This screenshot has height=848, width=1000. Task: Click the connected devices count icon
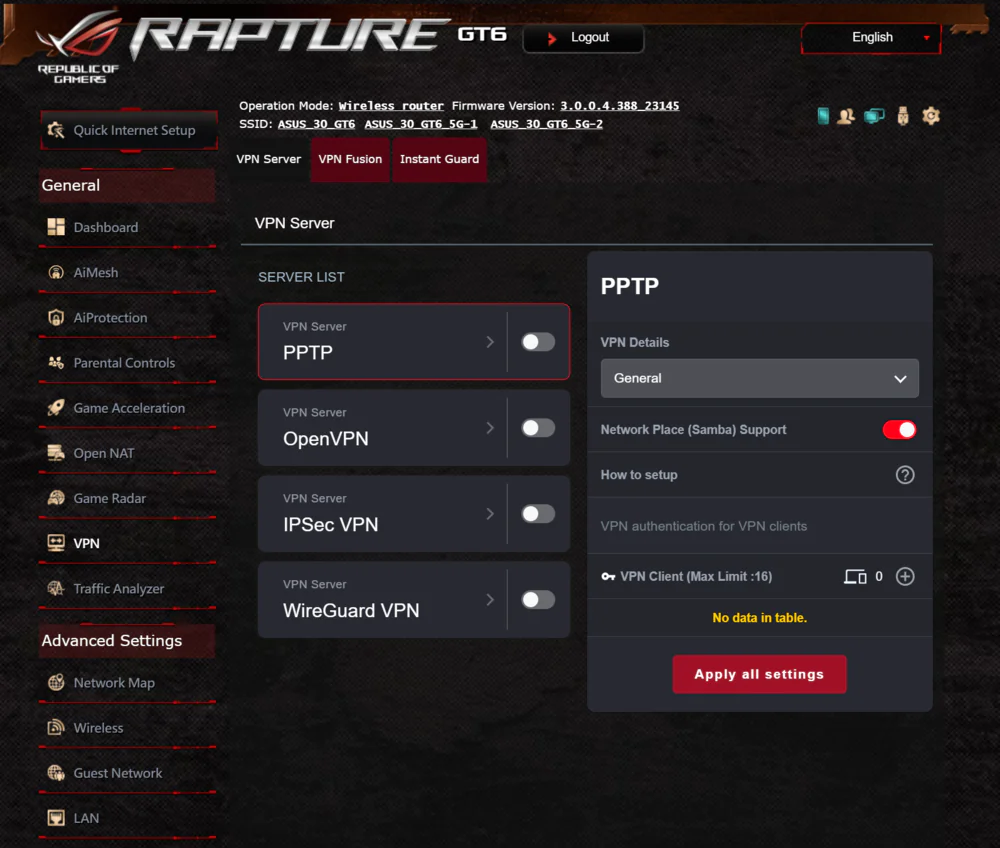[x=855, y=577]
